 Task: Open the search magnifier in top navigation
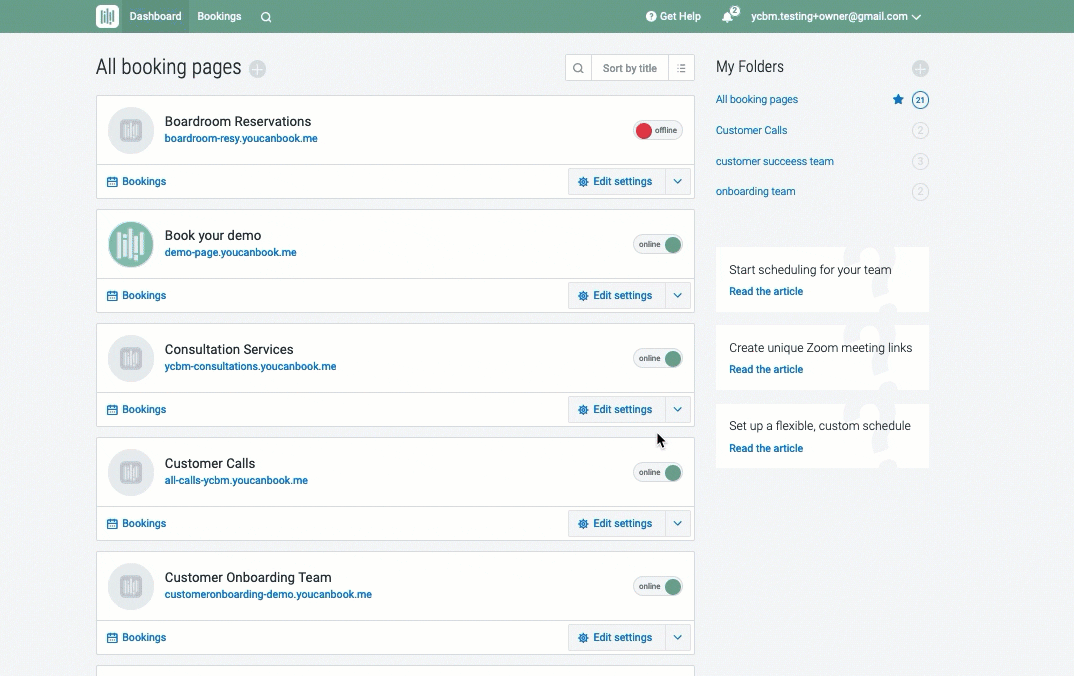tap(266, 17)
